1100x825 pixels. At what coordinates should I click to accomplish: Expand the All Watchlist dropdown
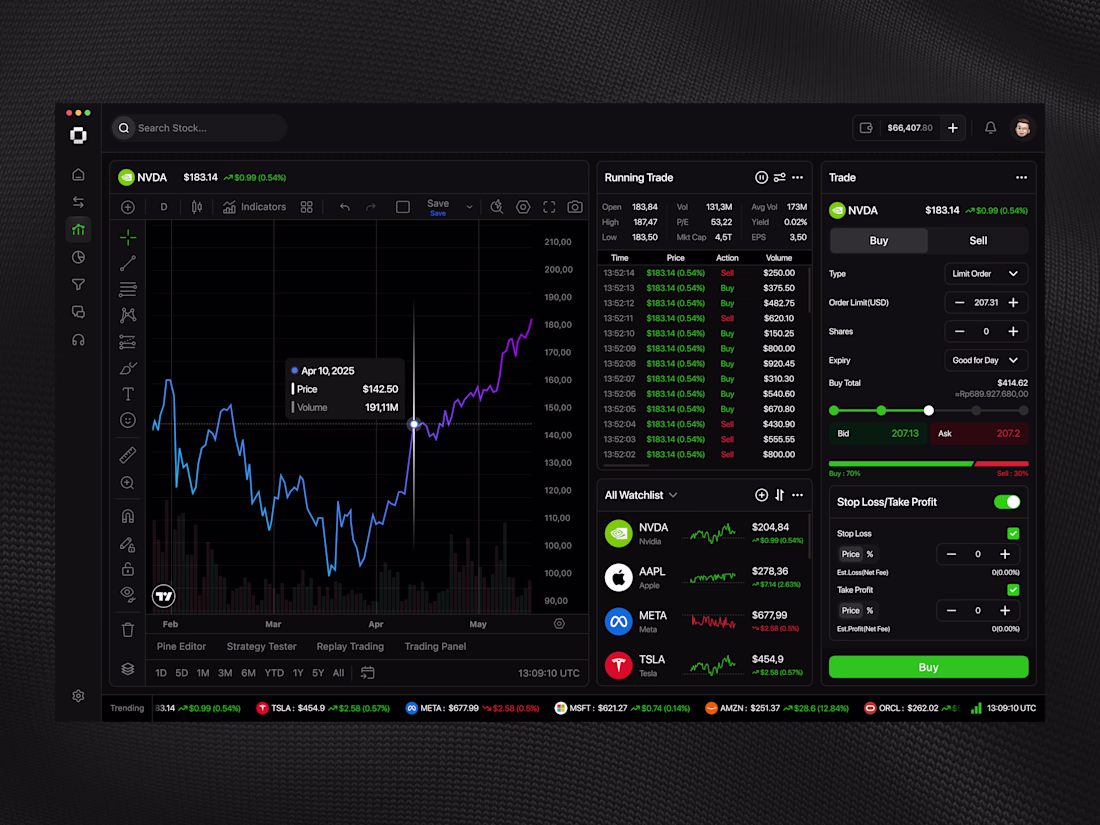(x=641, y=495)
